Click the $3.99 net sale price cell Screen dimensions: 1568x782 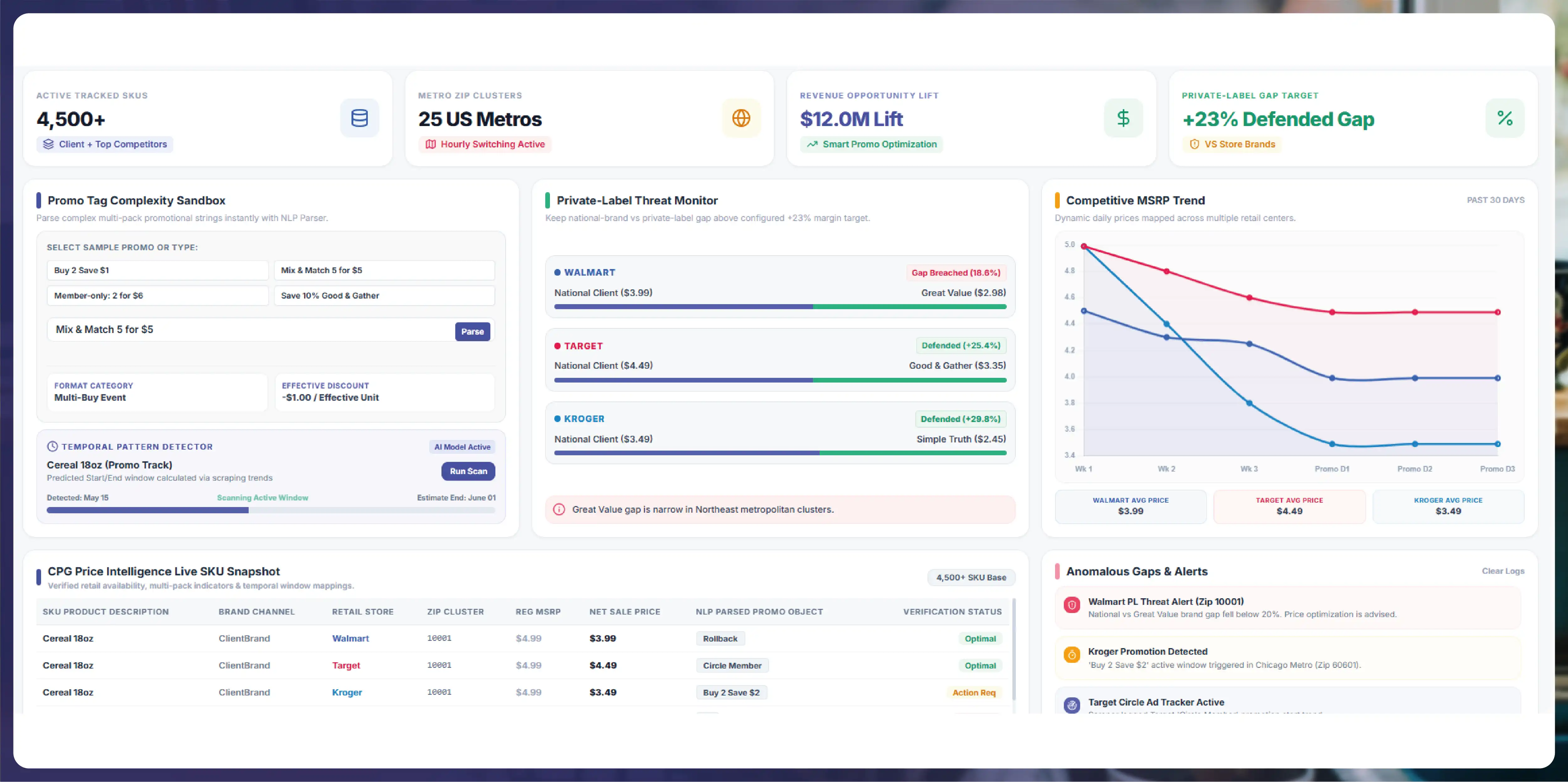coord(603,638)
